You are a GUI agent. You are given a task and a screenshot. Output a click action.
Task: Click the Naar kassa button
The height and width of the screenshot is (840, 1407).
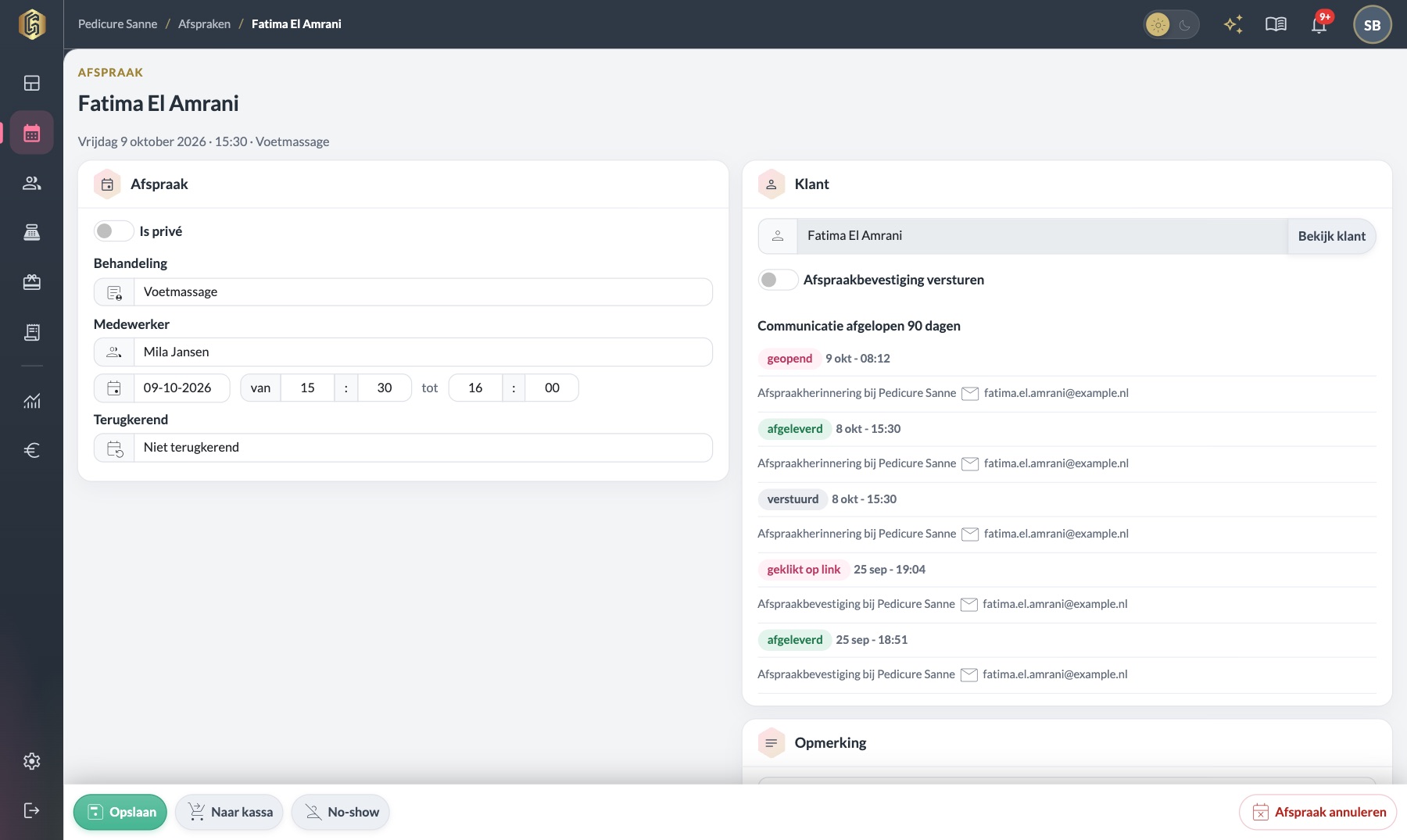[229, 812]
